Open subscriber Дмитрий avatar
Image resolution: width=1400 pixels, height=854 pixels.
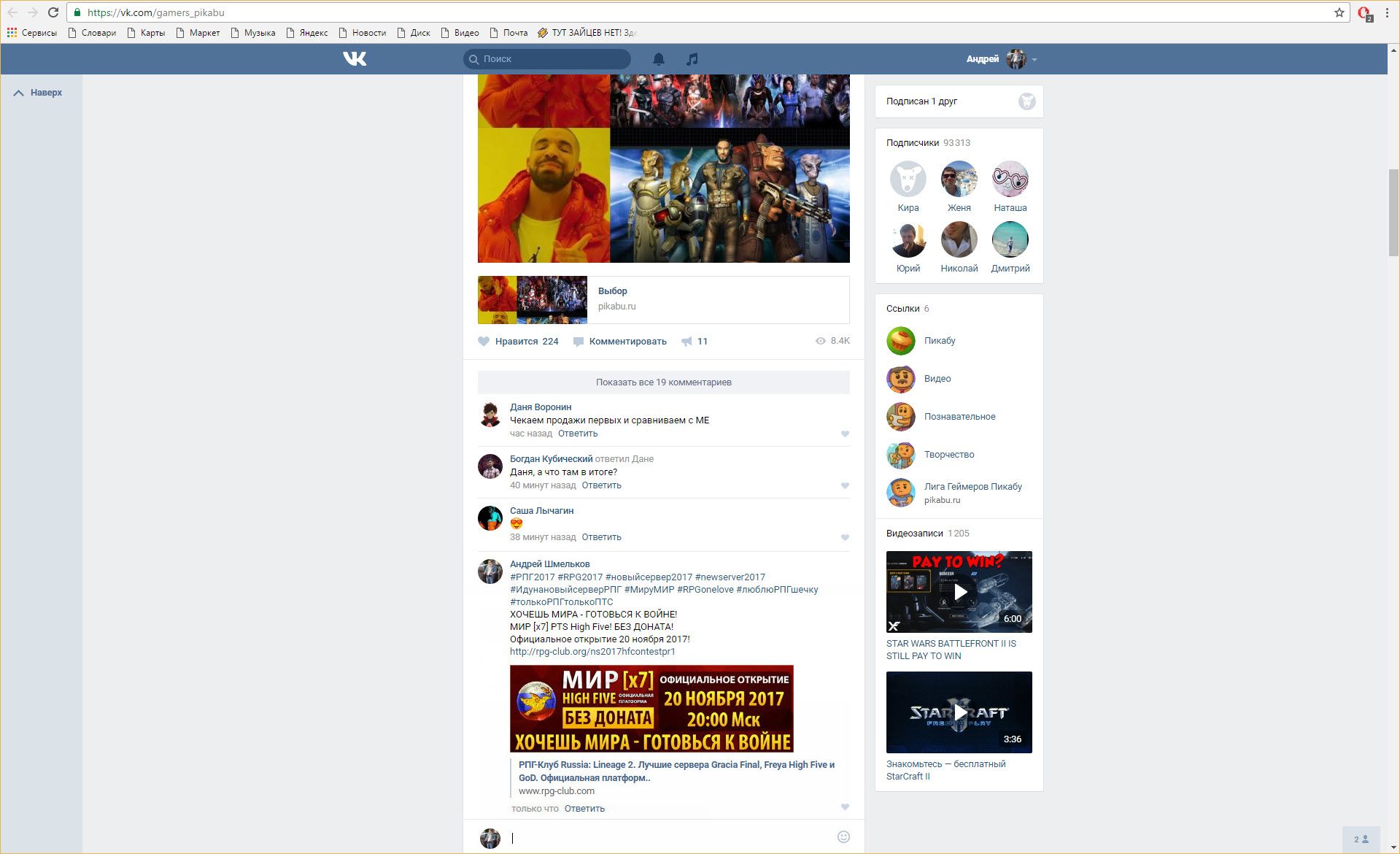(1010, 239)
